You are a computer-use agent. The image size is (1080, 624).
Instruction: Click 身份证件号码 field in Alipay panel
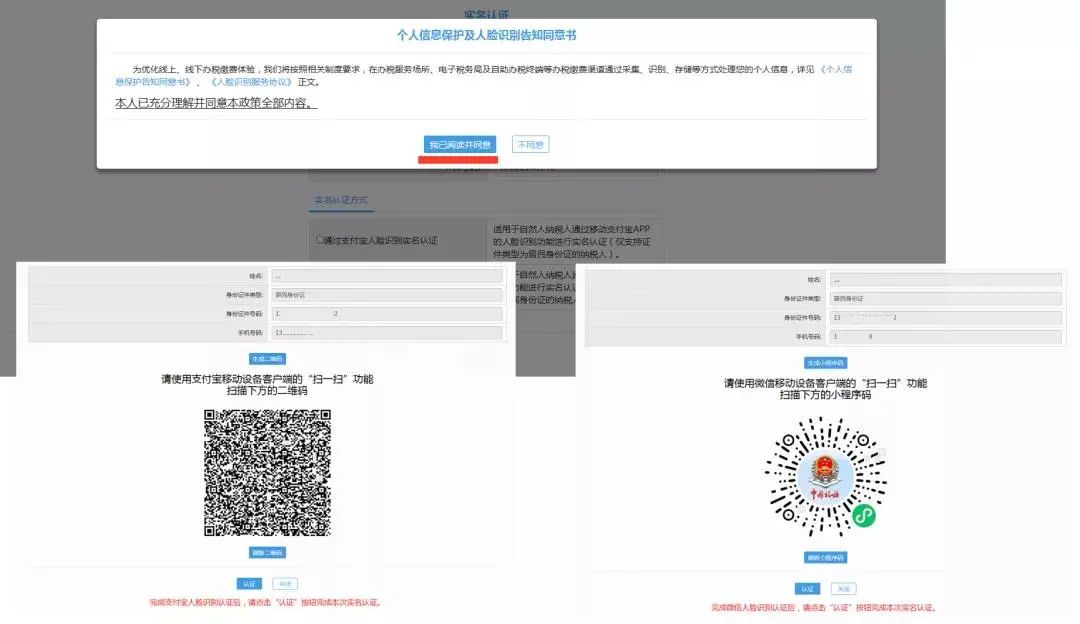pos(386,313)
